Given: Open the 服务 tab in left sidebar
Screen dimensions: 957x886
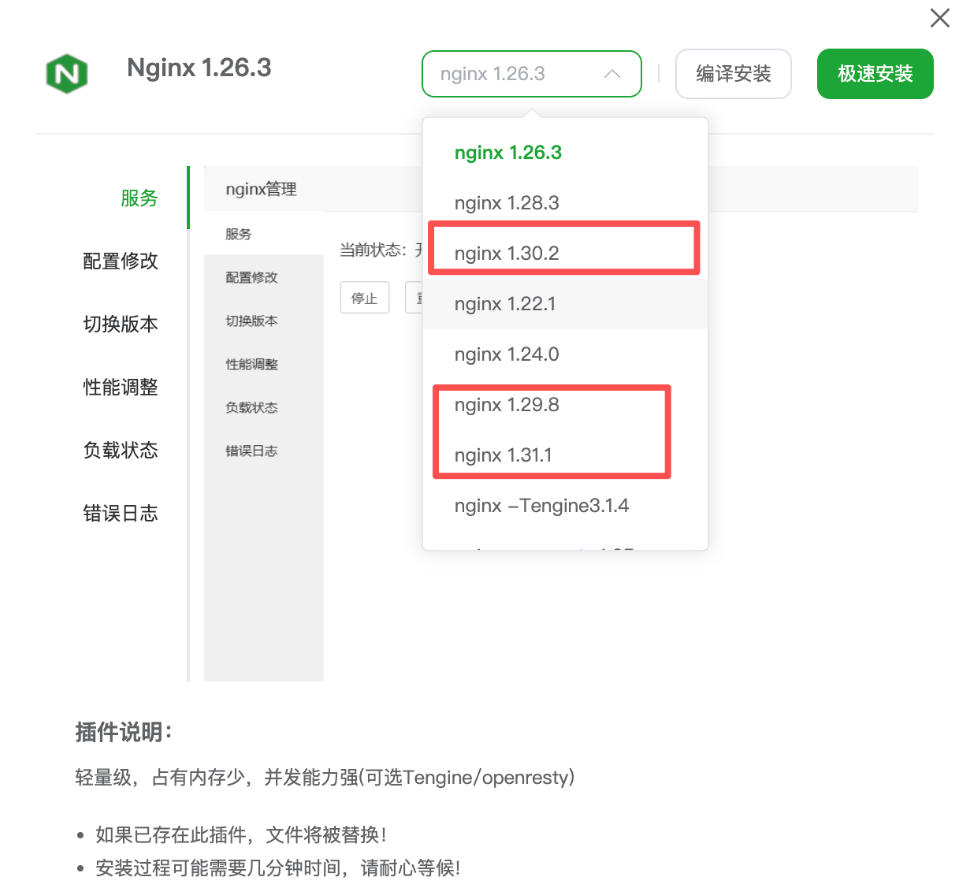Looking at the screenshot, I should (139, 198).
